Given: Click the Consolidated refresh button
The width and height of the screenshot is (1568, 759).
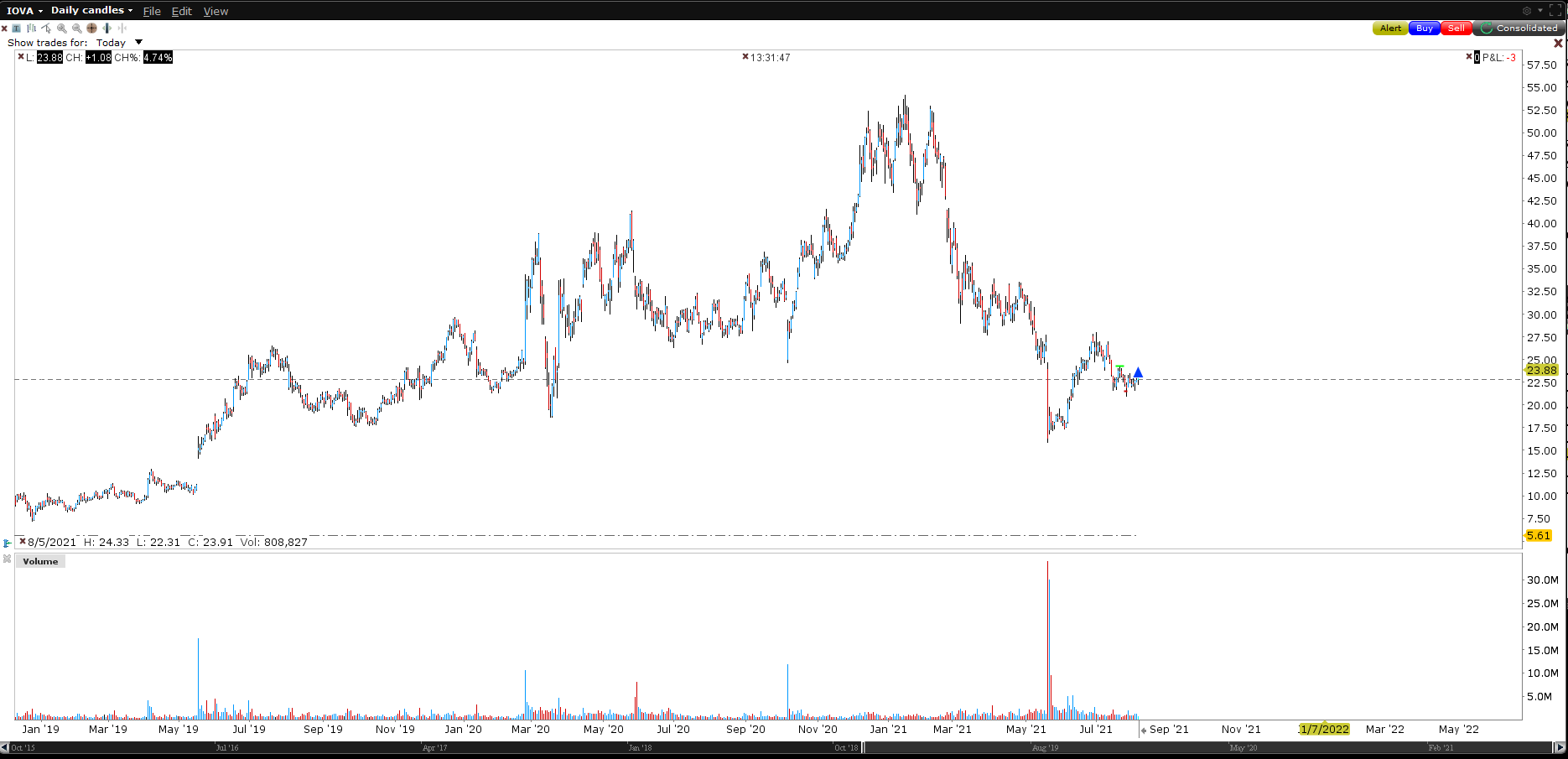Looking at the screenshot, I should pos(1519,29).
